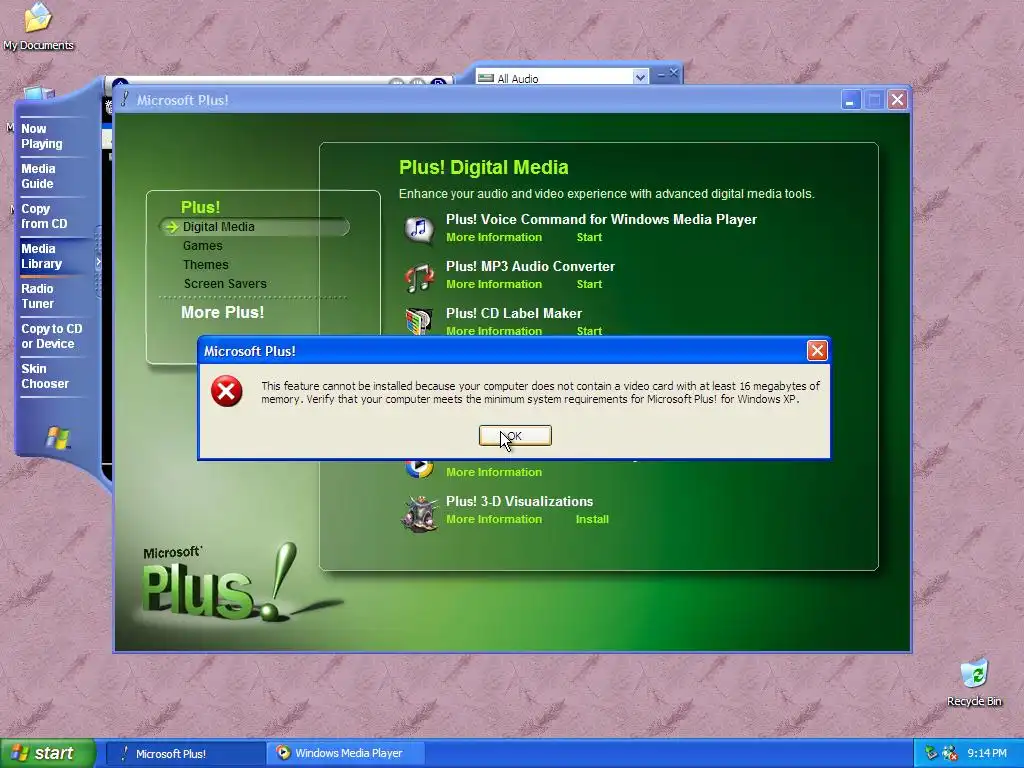The width and height of the screenshot is (1024, 768).
Task: Open Now Playing in Media Player
Action: coord(42,136)
